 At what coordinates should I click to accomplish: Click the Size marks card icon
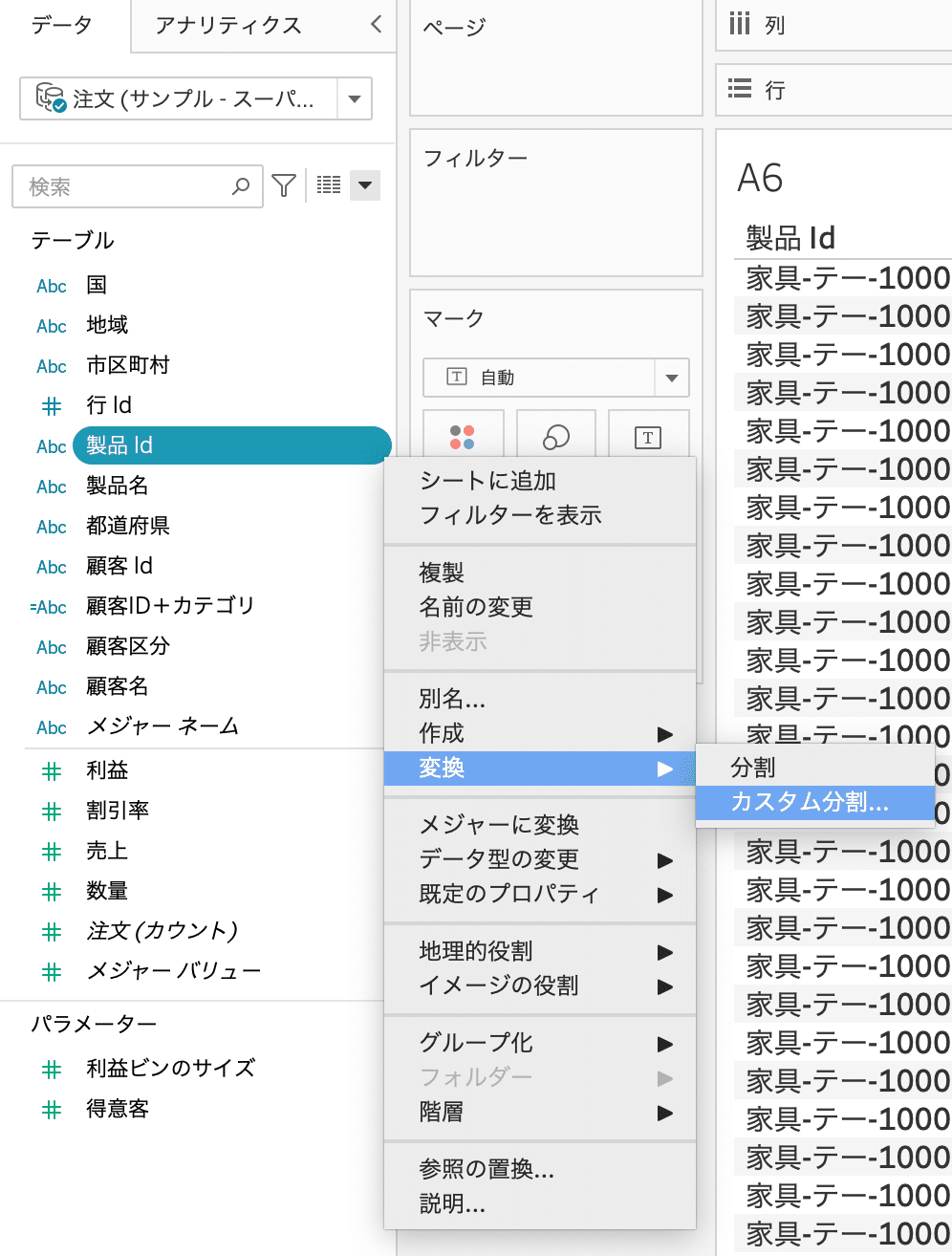555,438
